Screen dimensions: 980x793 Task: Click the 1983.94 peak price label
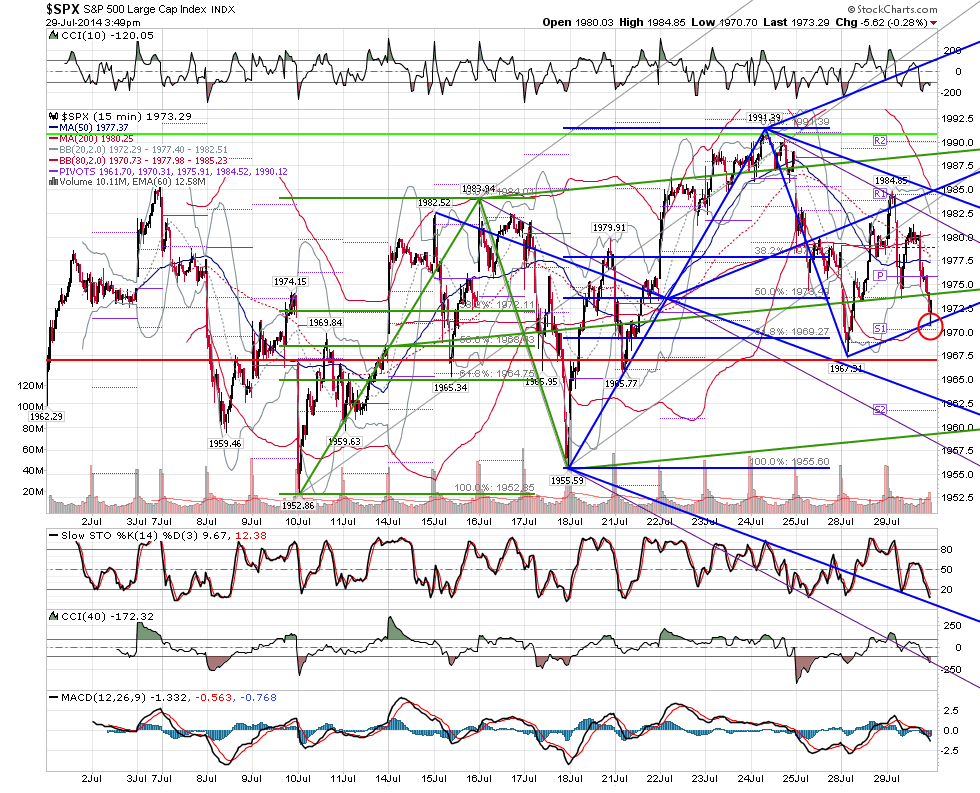tap(478, 189)
